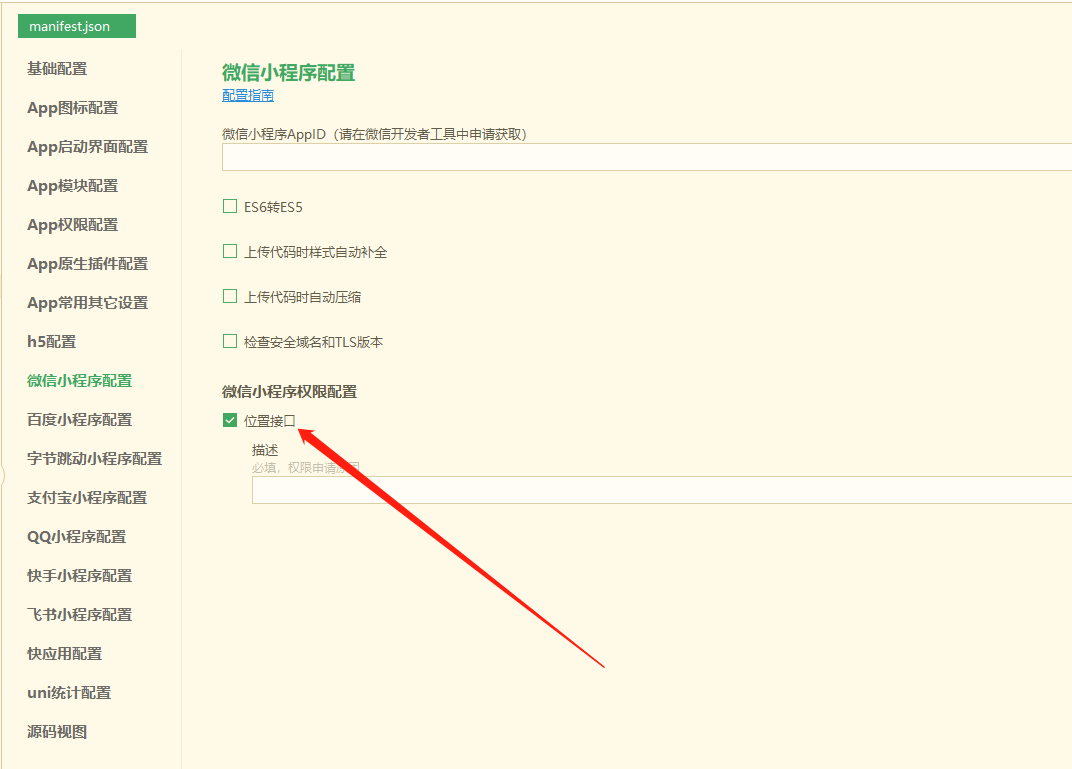This screenshot has height=769, width=1072.
Task: Enable ES6转ES5 checkbox
Action: pos(230,206)
